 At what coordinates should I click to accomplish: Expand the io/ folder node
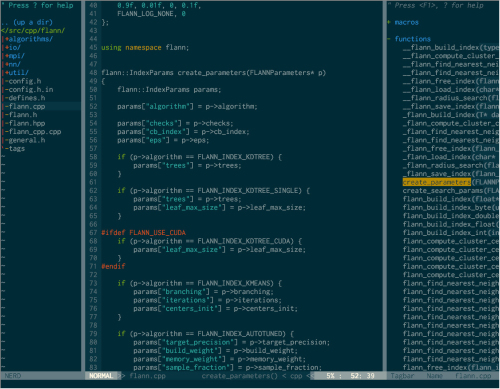tap(13, 47)
